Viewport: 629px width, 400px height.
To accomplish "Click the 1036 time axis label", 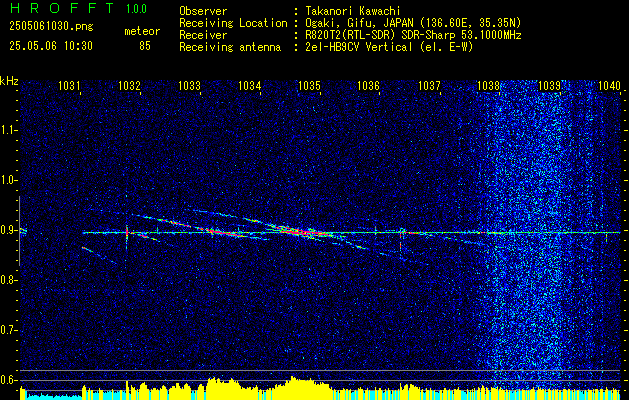I will tap(368, 85).
